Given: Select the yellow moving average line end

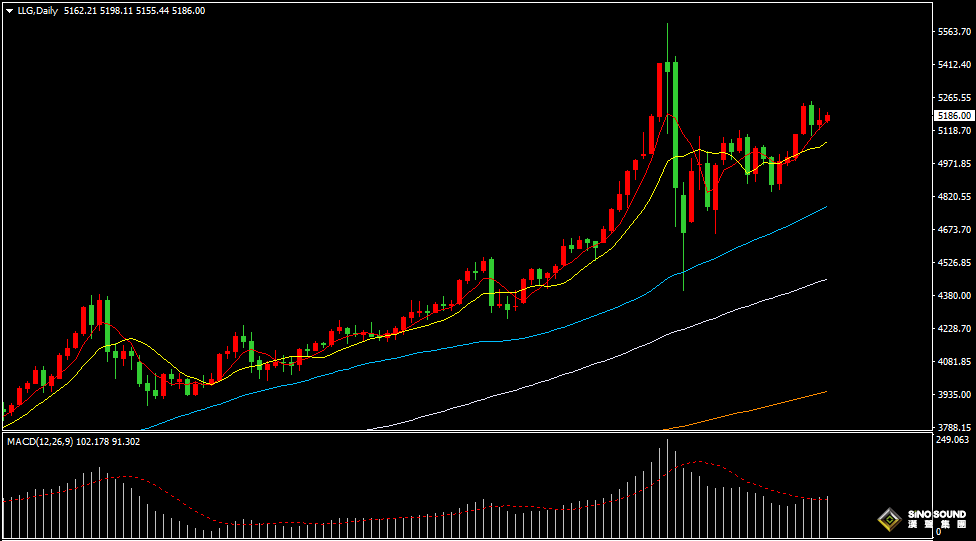Looking at the screenshot, I should tap(825, 144).
